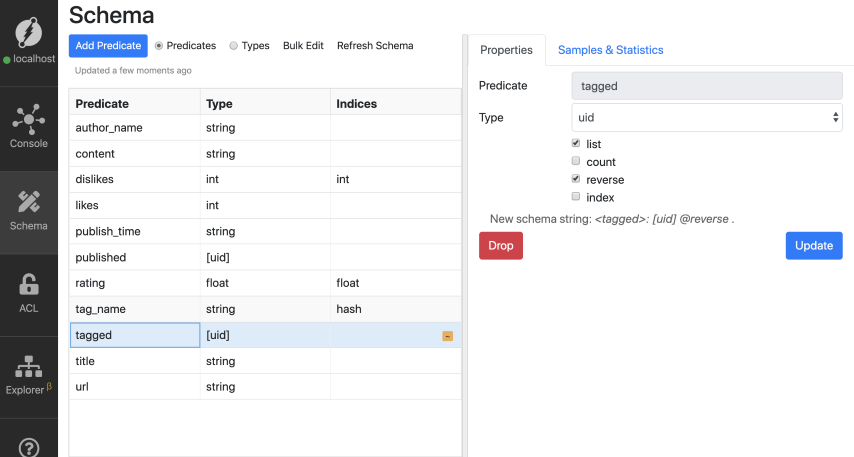Click the help question mark icon
The height and width of the screenshot is (457, 854).
[x=29, y=447]
